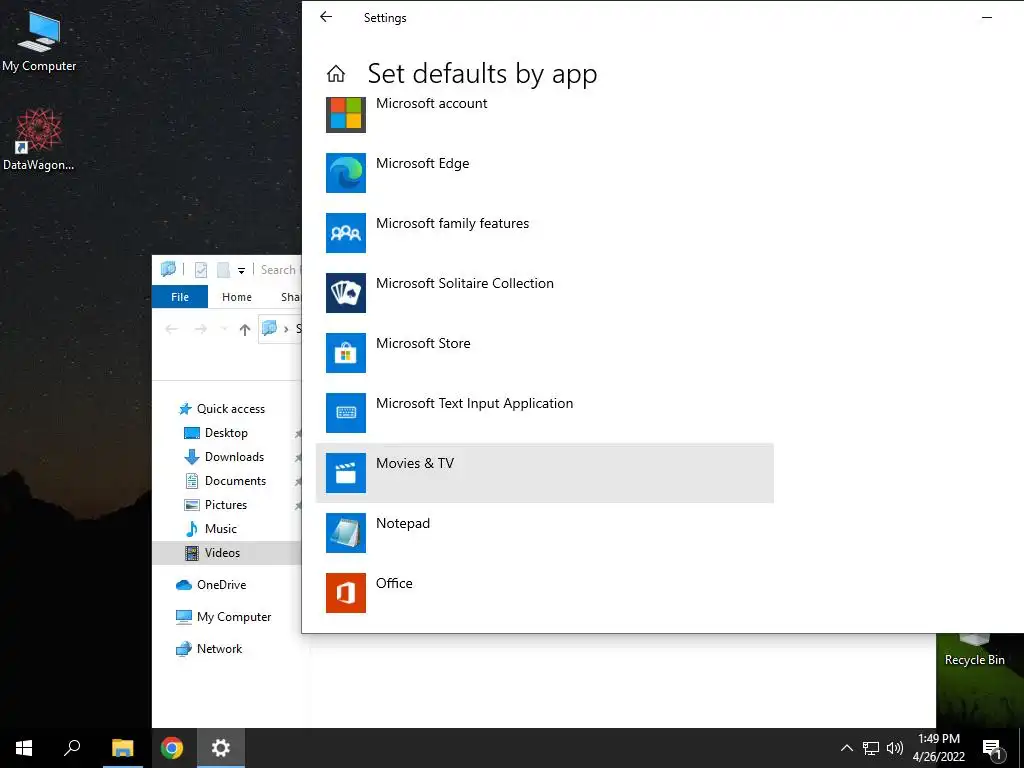Viewport: 1024px width, 768px height.
Task: Show hidden tray icons chevron
Action: click(846, 748)
